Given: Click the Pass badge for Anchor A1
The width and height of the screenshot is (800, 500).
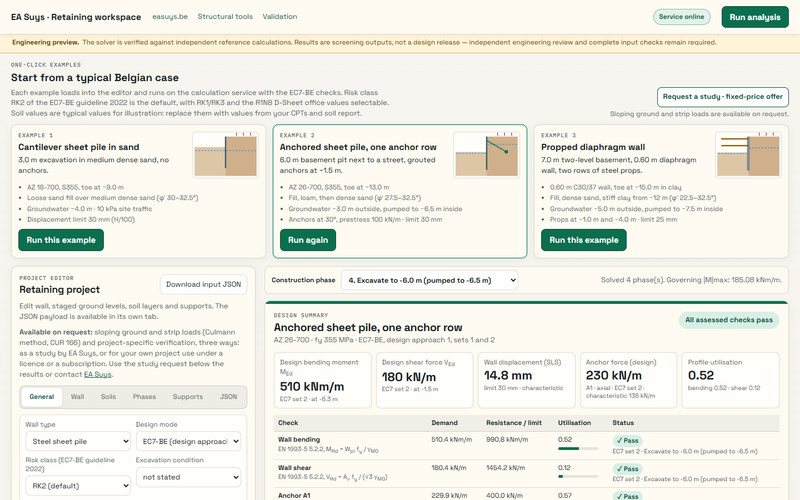Looking at the screenshot, I should coord(628,496).
